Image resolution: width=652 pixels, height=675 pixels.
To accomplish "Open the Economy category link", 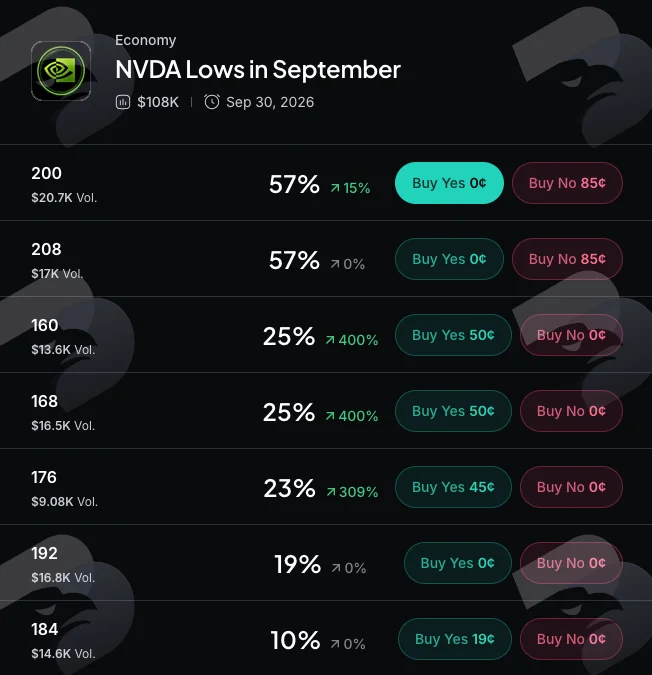I will click(x=145, y=40).
